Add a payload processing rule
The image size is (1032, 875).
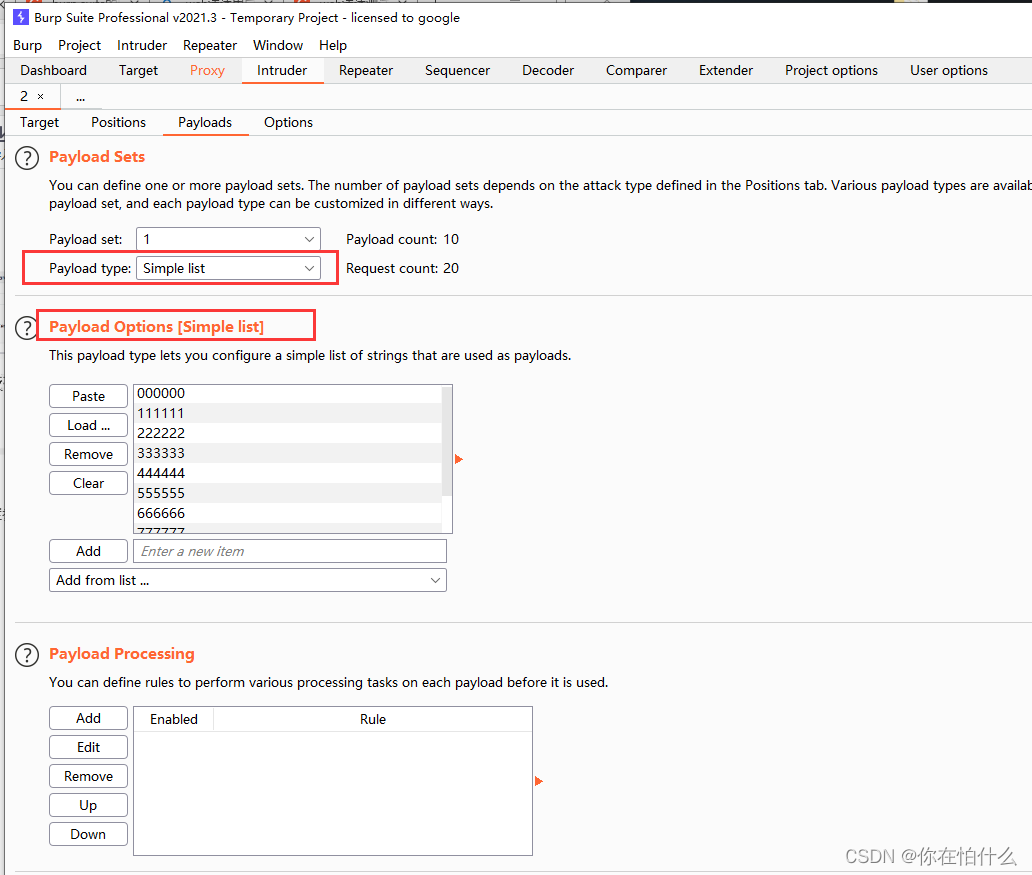[x=88, y=718]
